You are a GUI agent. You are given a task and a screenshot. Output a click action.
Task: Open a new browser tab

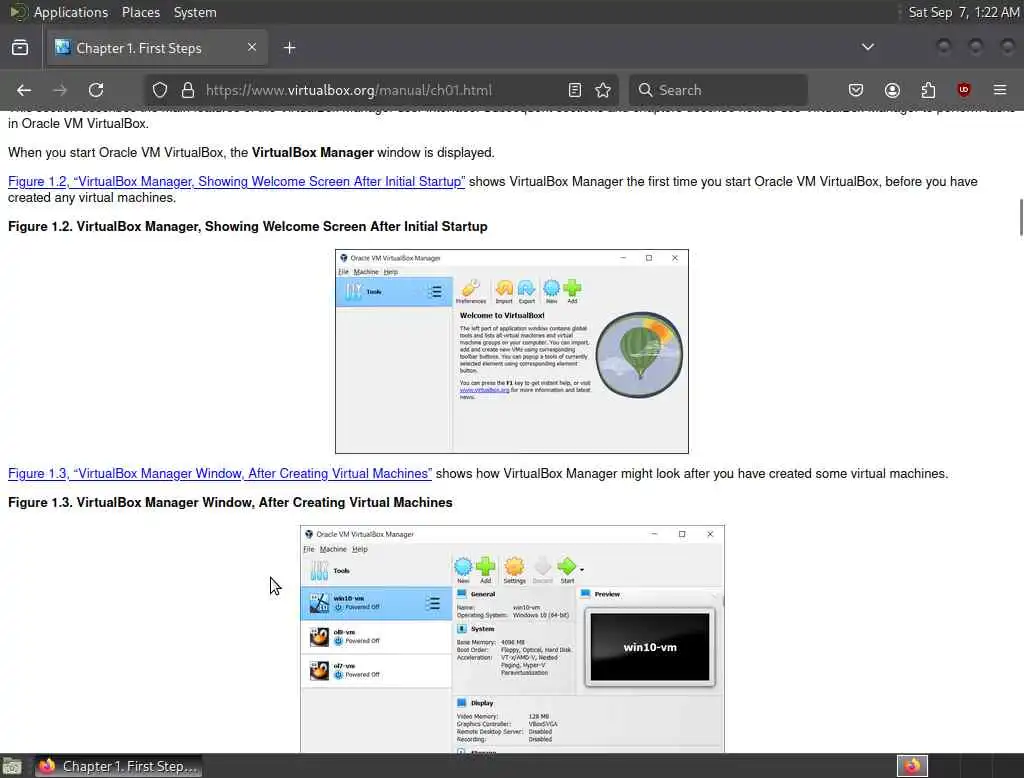(290, 48)
